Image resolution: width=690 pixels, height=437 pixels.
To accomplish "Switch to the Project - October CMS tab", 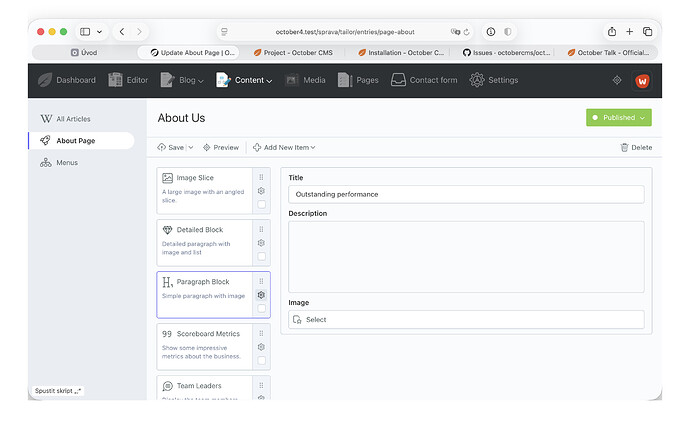I will click(299, 52).
